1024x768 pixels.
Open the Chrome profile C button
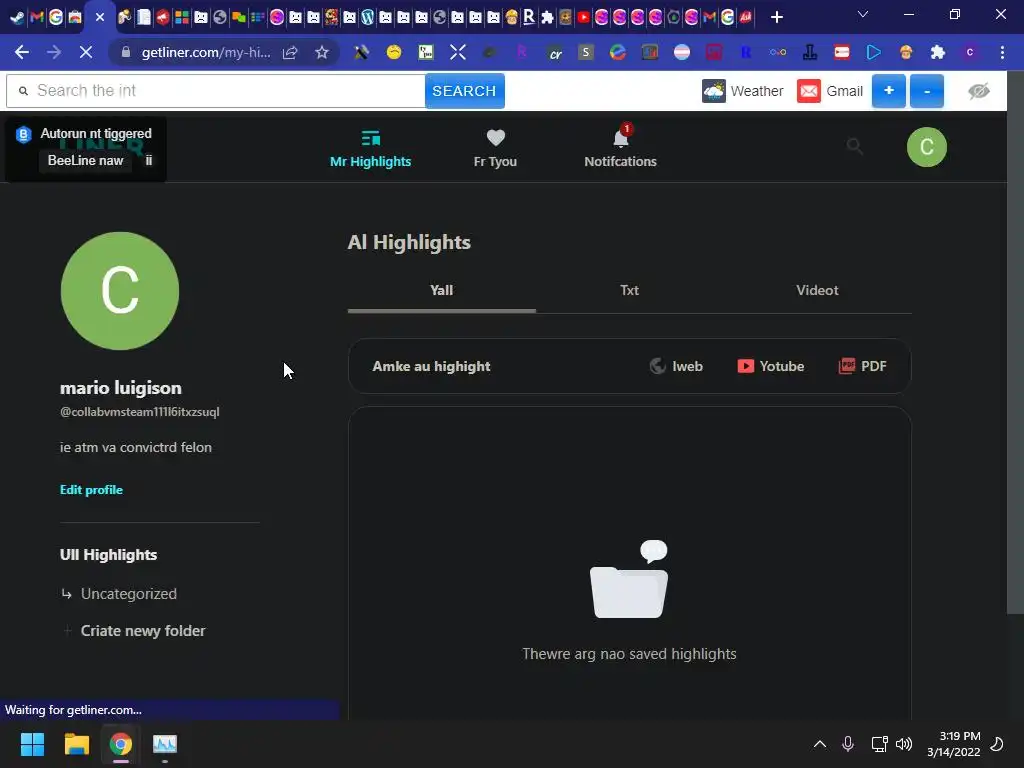[970, 52]
